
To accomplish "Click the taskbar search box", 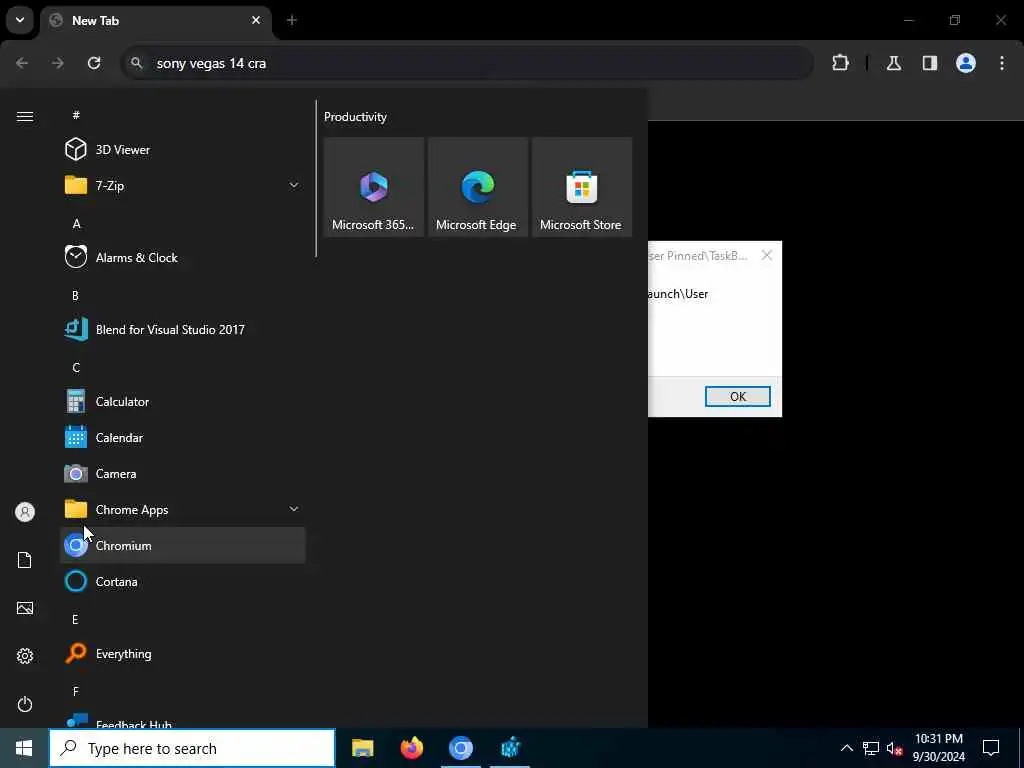I will coord(193,748).
